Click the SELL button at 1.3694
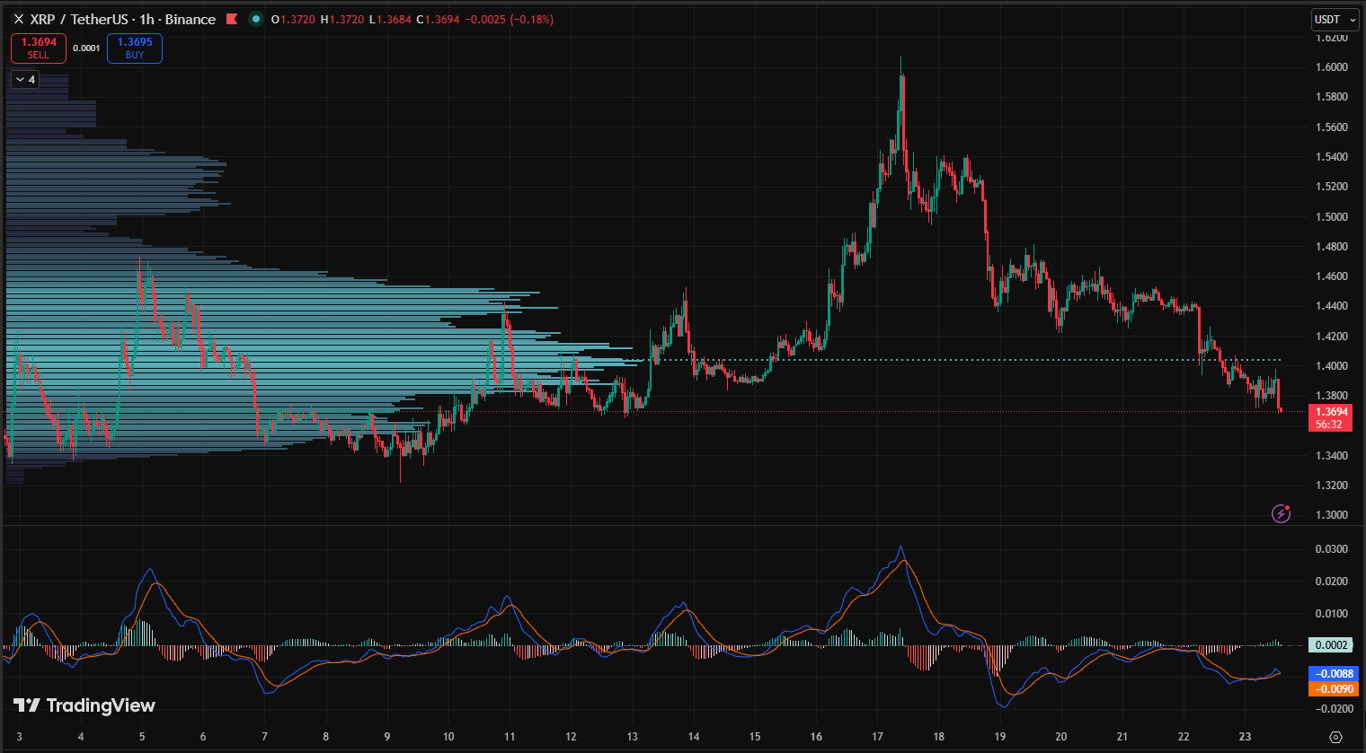This screenshot has height=753, width=1366. (x=38, y=48)
